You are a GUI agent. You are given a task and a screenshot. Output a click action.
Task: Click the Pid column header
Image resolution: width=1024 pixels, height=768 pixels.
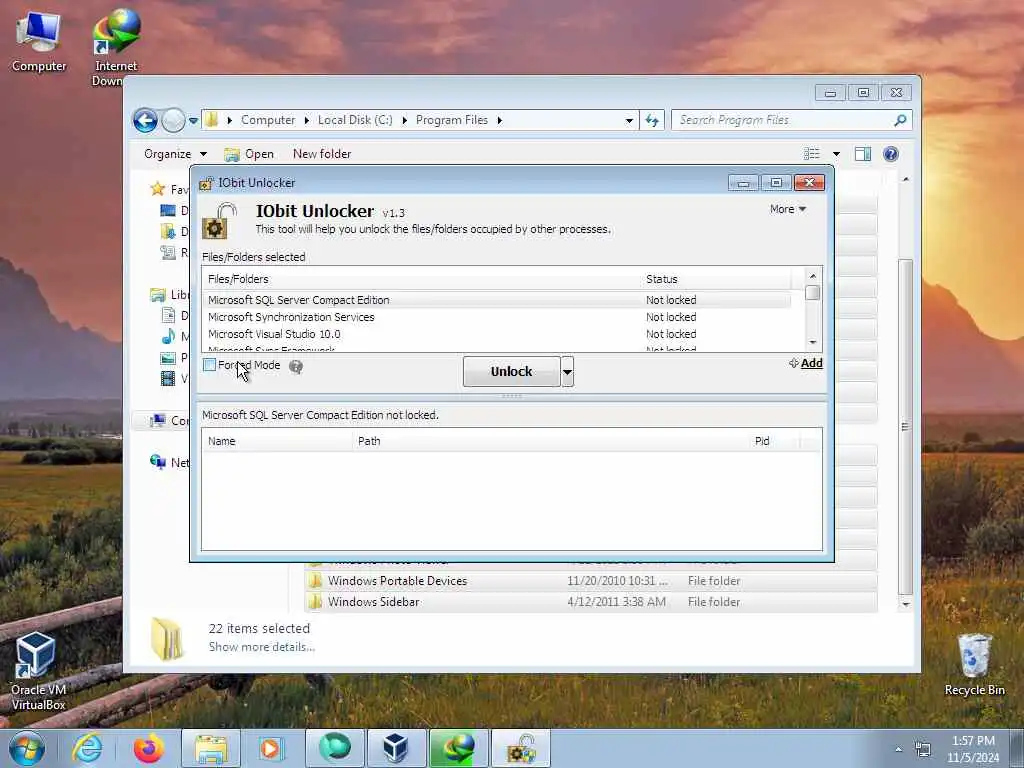[x=774, y=441]
